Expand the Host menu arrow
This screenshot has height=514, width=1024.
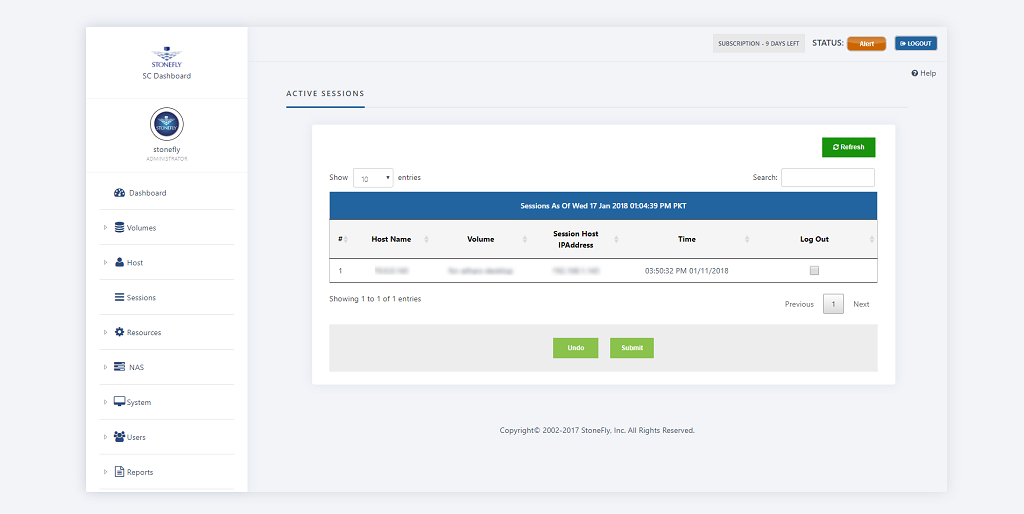105,263
